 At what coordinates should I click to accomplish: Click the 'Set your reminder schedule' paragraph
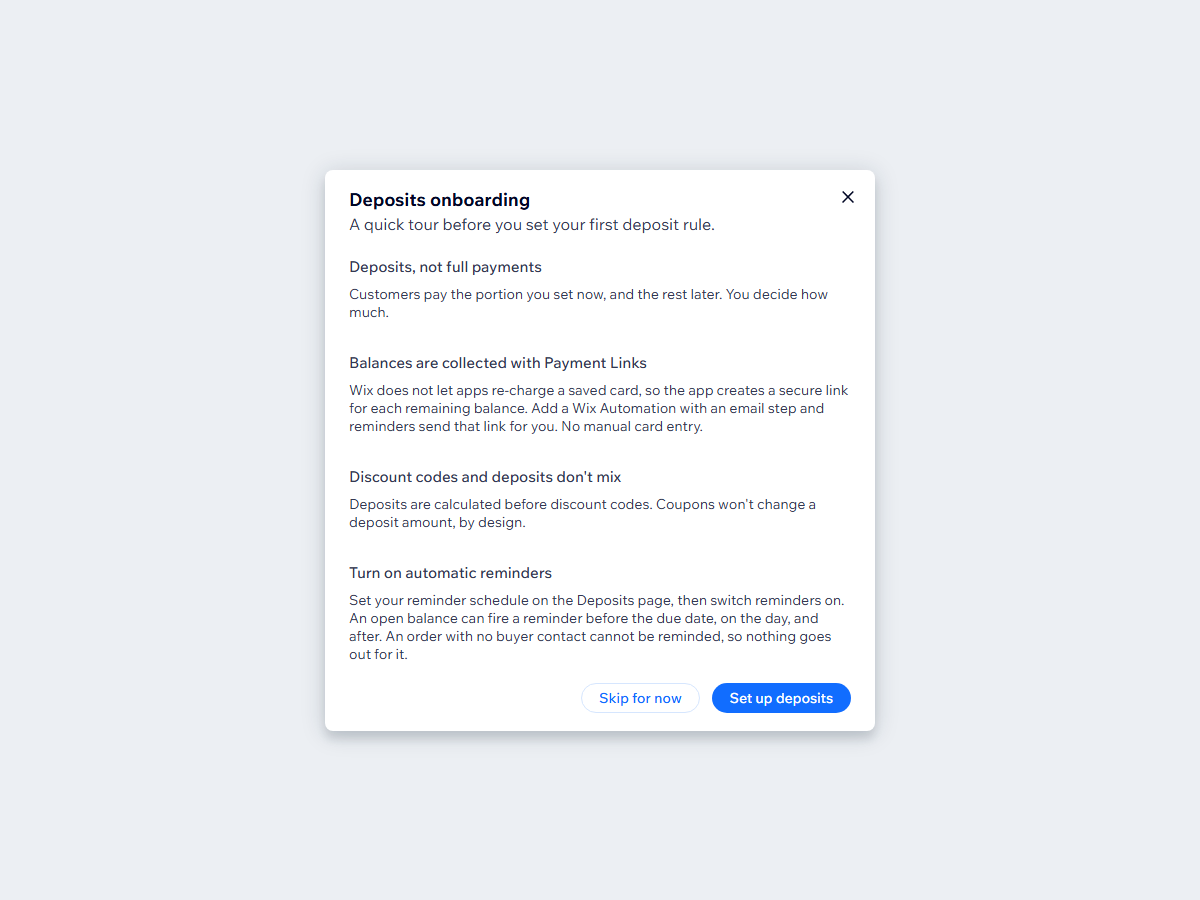tap(597, 627)
